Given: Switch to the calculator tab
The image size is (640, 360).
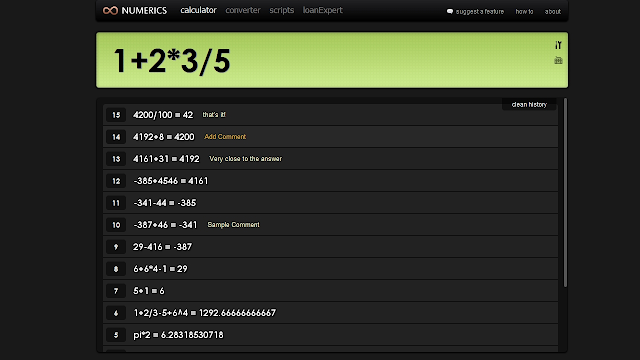Looking at the screenshot, I should coord(198,10).
